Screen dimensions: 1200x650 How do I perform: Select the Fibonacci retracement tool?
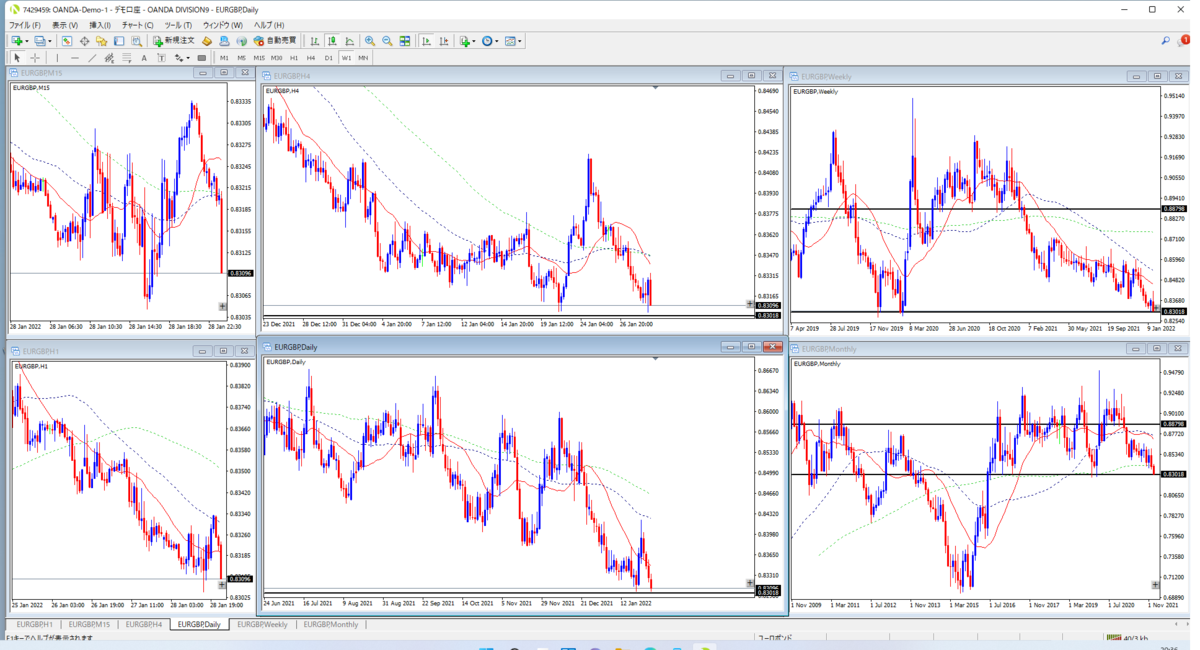pyautogui.click(x=126, y=58)
